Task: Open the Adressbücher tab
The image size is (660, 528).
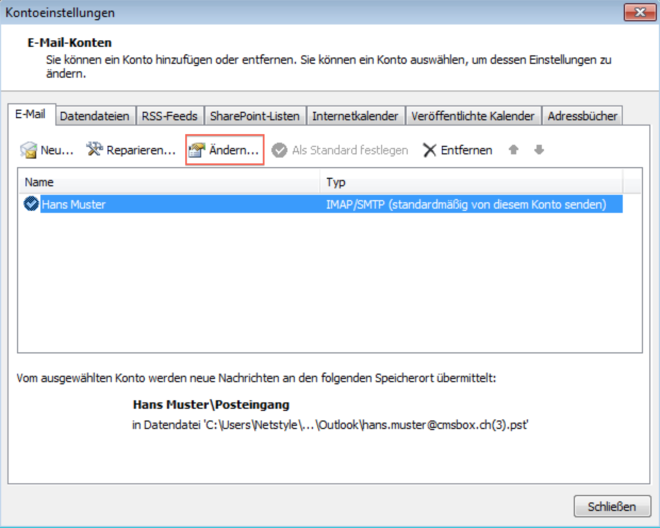Action: point(582,116)
